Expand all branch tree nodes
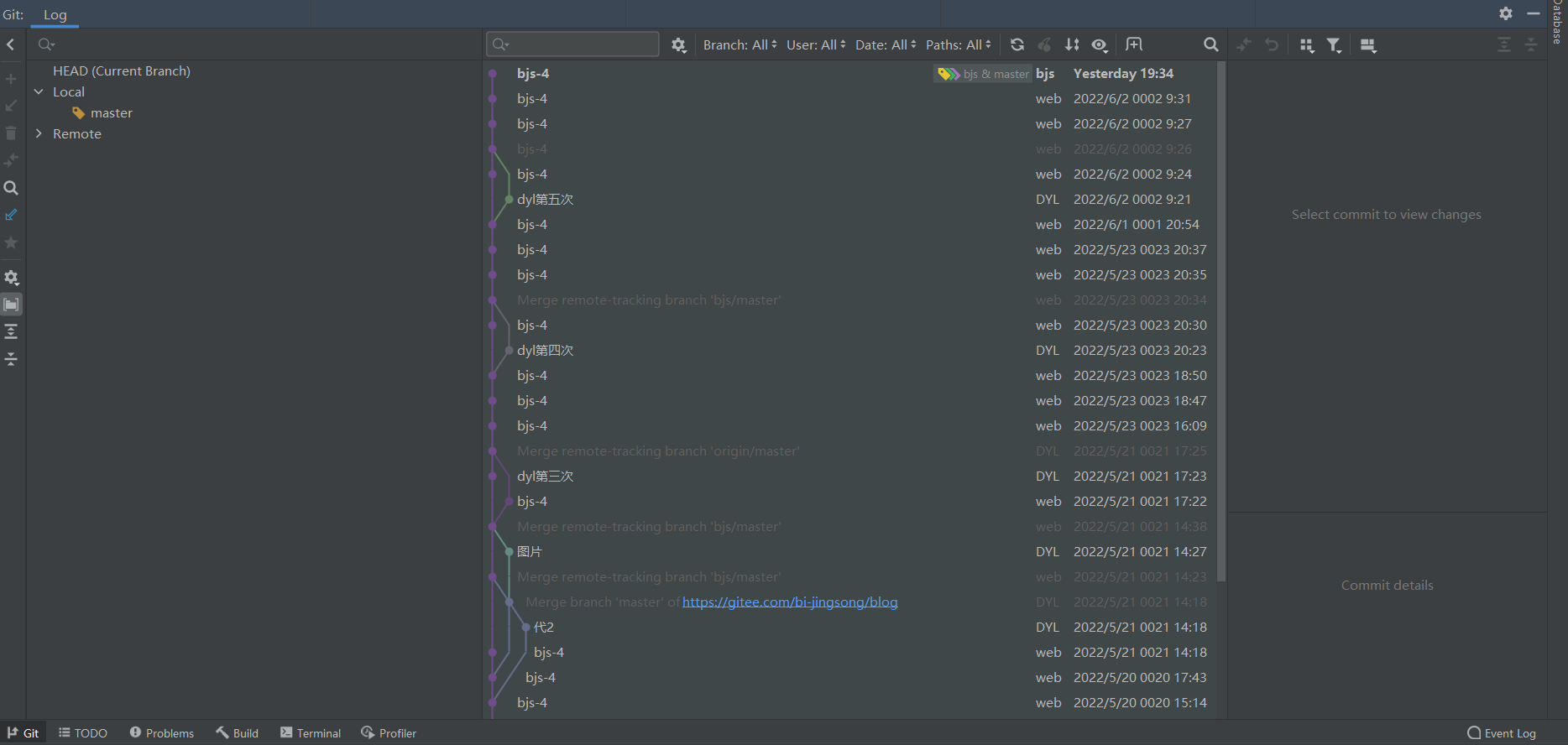This screenshot has height=745, width=1568. pos(11,331)
